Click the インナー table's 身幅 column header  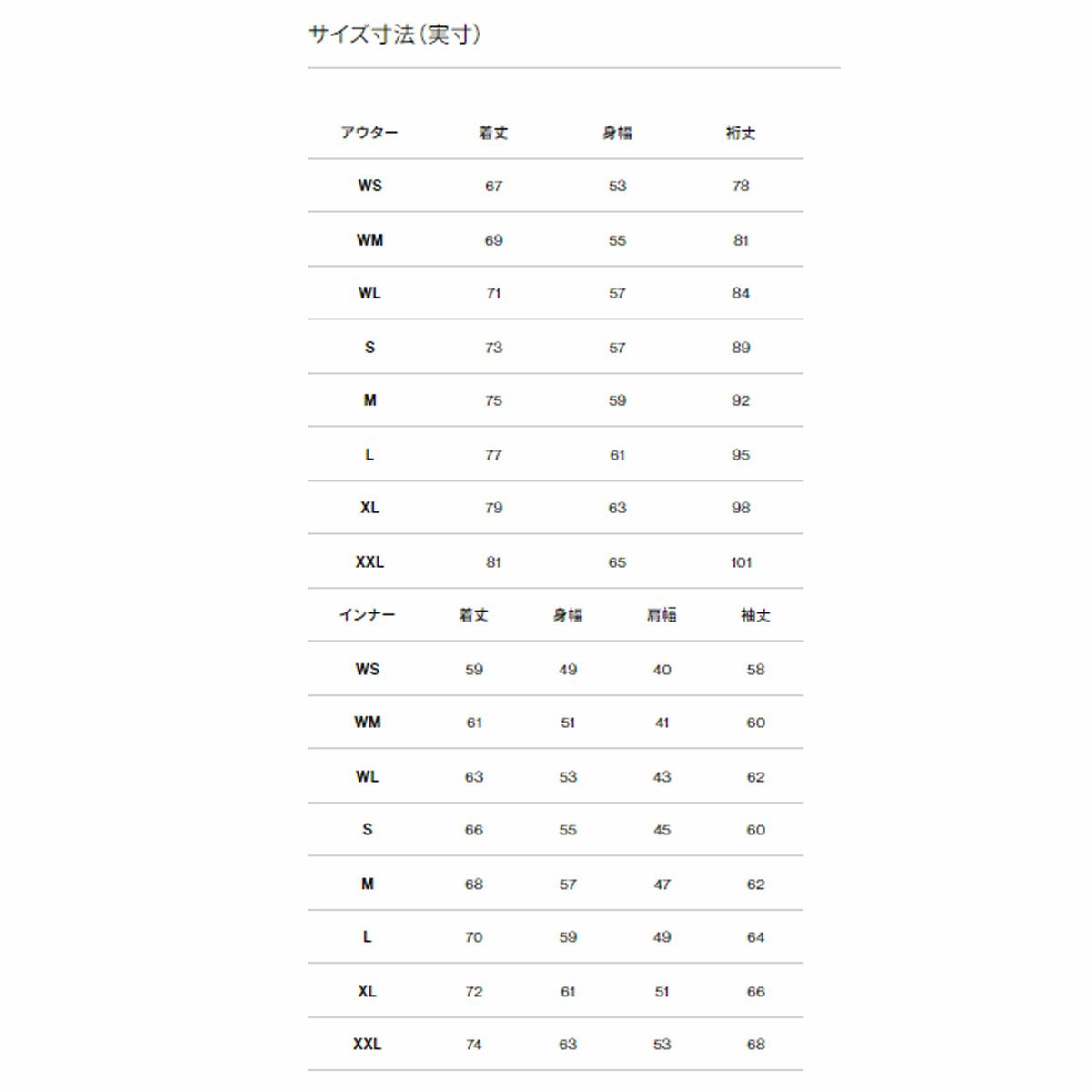pos(568,615)
